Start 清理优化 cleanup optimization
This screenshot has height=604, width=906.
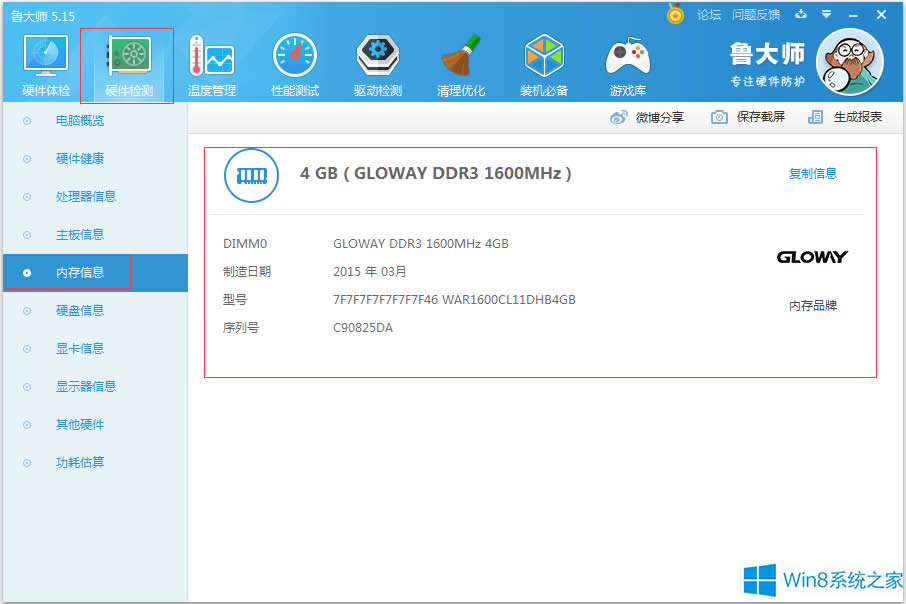pos(460,63)
